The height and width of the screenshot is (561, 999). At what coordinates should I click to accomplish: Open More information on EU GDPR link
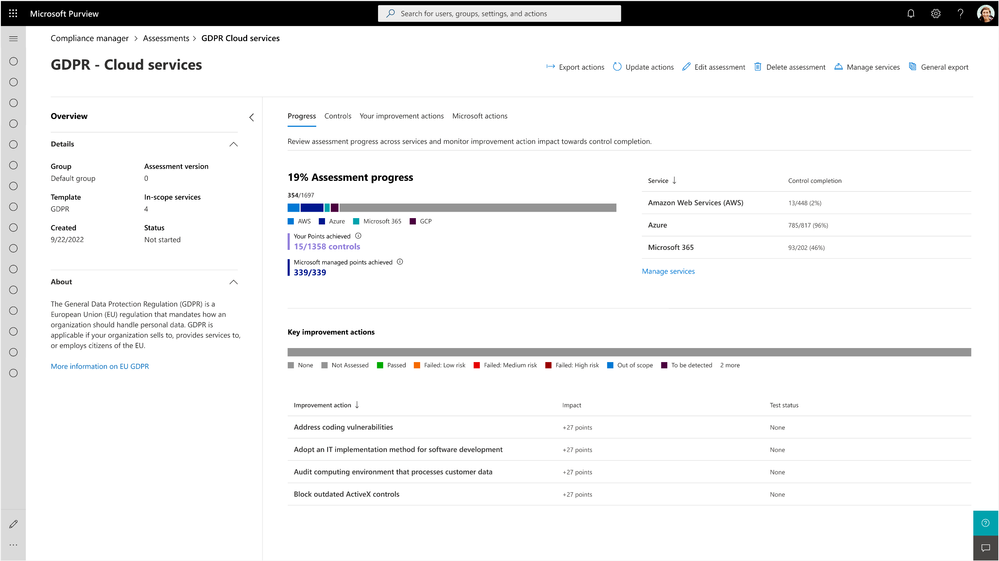[x=100, y=366]
